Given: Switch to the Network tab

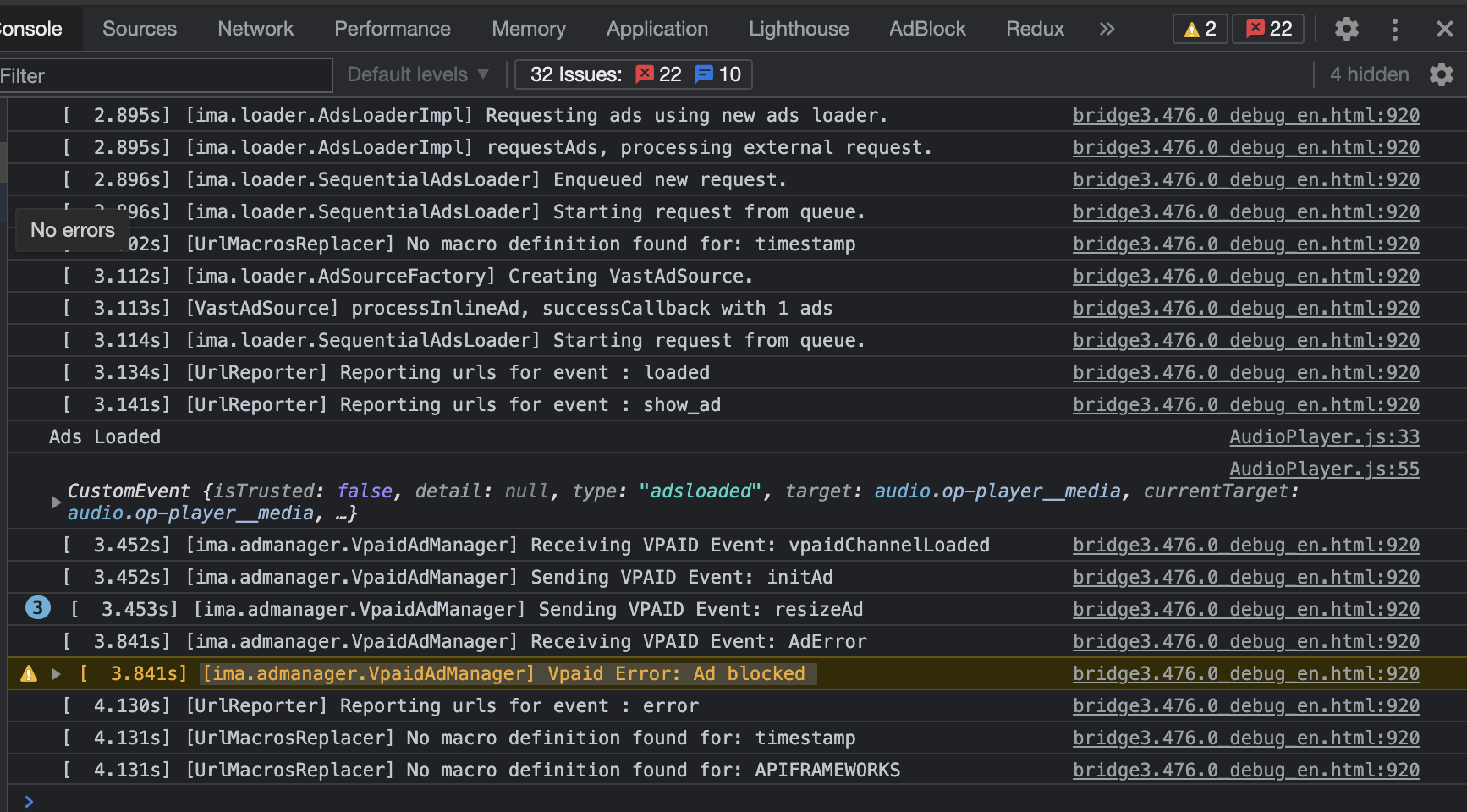Looking at the screenshot, I should click(255, 29).
